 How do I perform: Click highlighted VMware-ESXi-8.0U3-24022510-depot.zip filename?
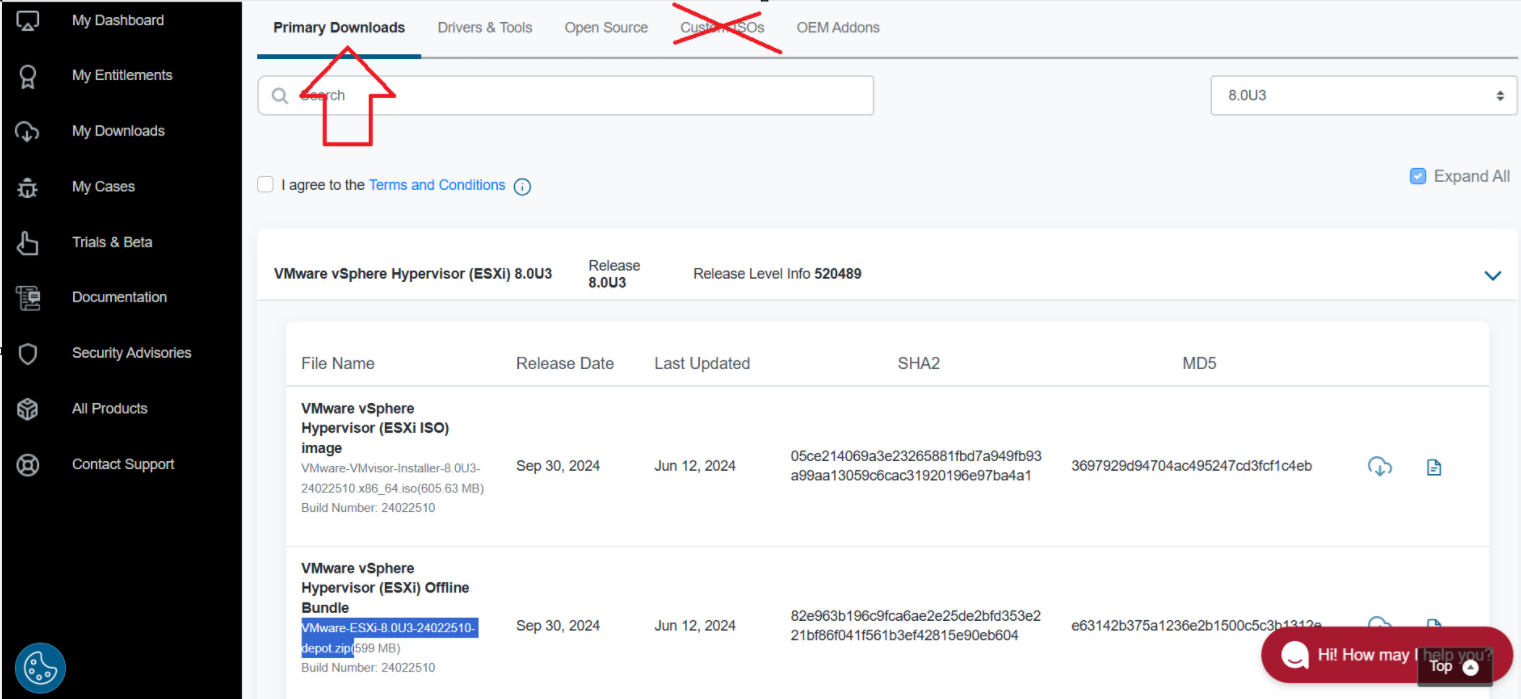point(389,638)
